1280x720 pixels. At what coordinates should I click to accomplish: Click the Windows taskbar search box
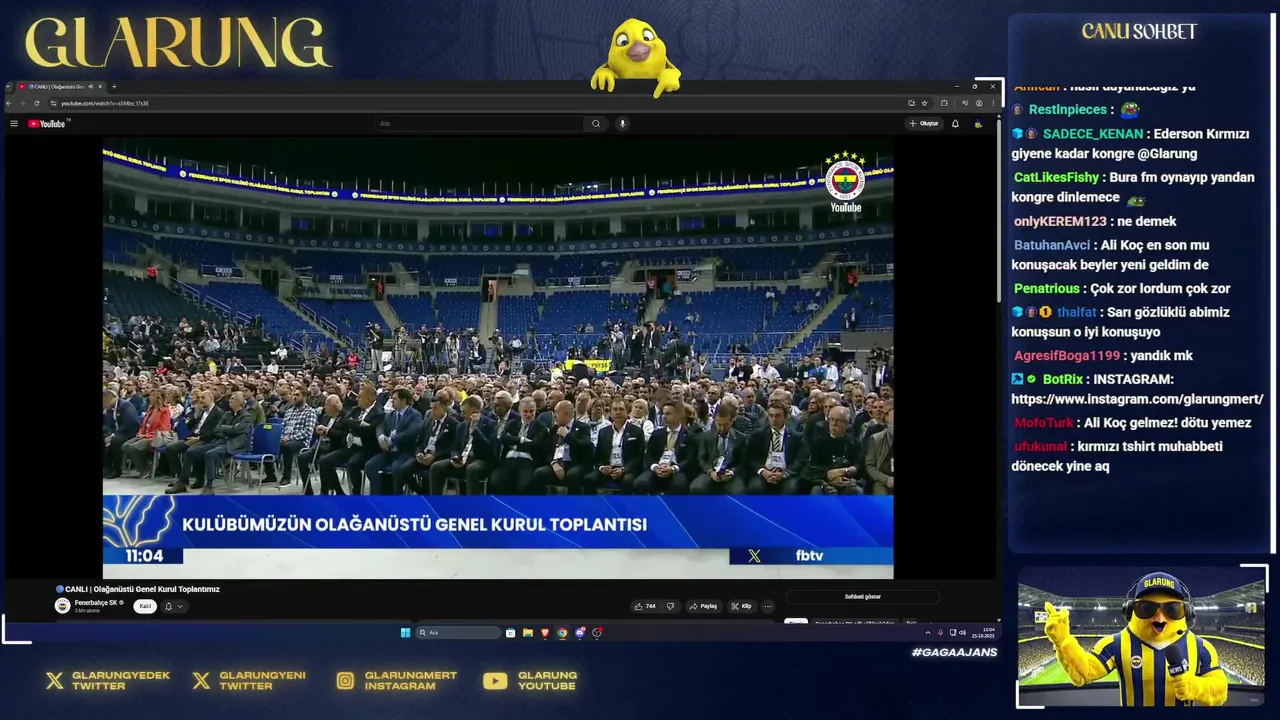click(x=458, y=633)
